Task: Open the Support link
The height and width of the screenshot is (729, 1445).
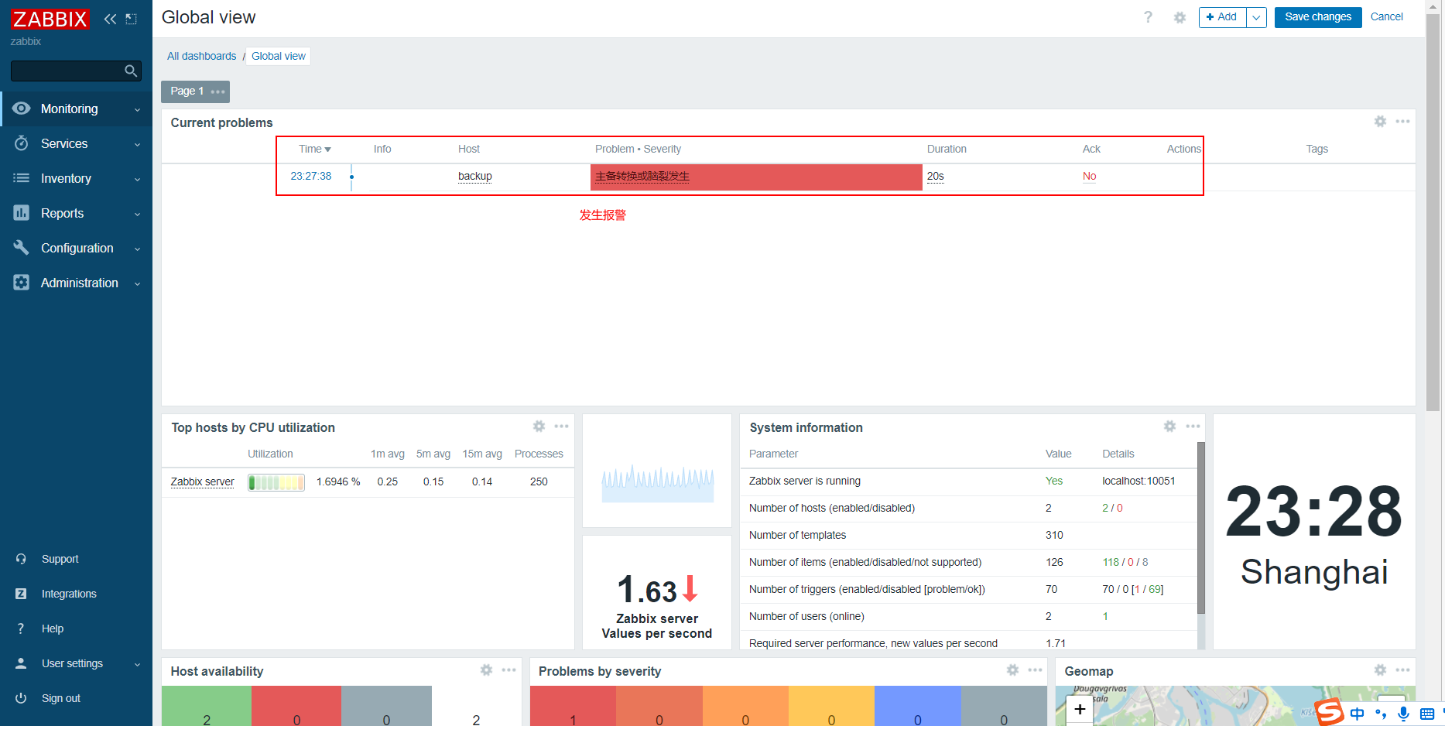Action: tap(60, 559)
